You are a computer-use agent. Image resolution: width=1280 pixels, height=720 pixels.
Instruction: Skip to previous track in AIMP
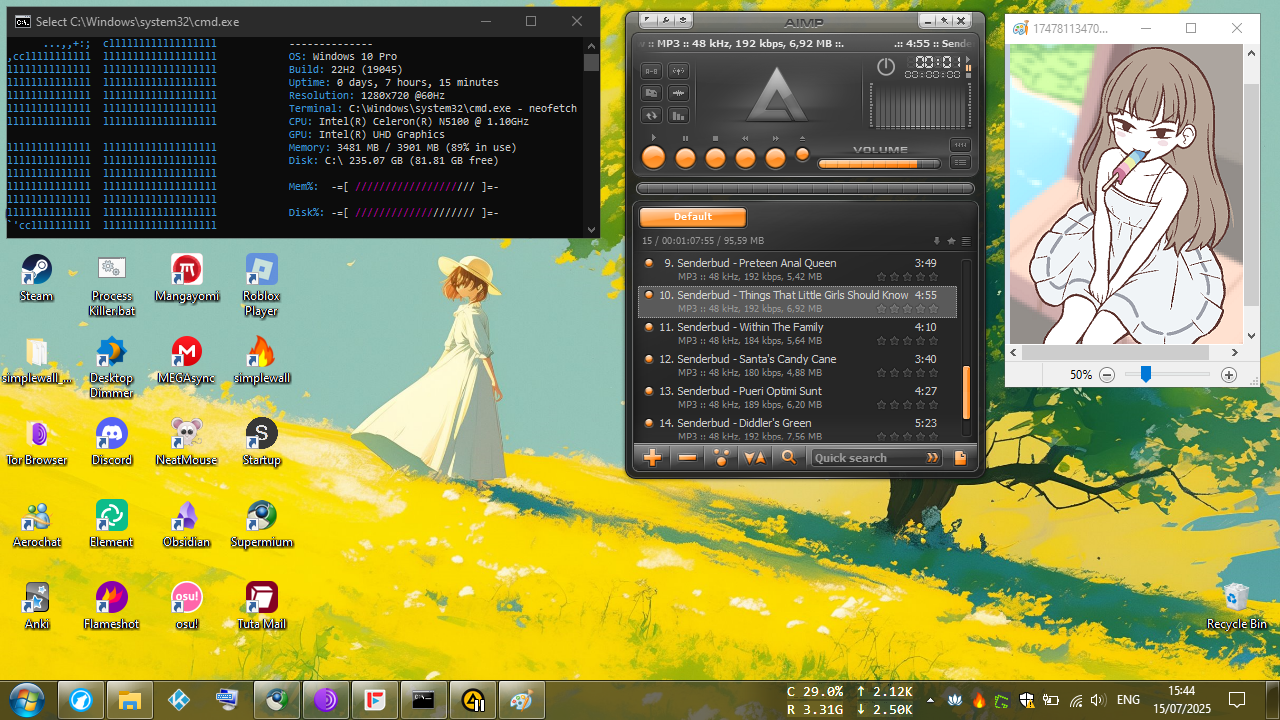coord(745,157)
